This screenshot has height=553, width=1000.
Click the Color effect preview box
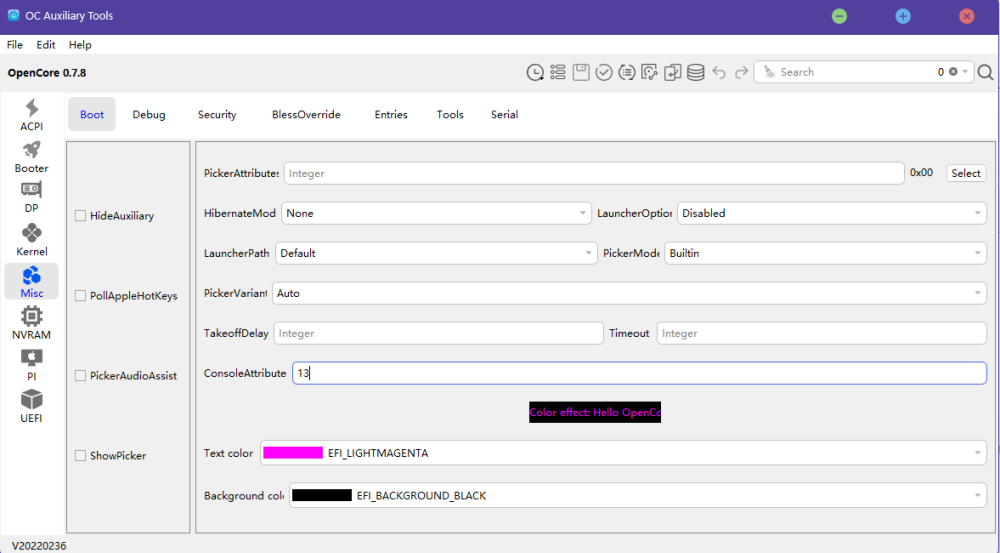tap(595, 412)
